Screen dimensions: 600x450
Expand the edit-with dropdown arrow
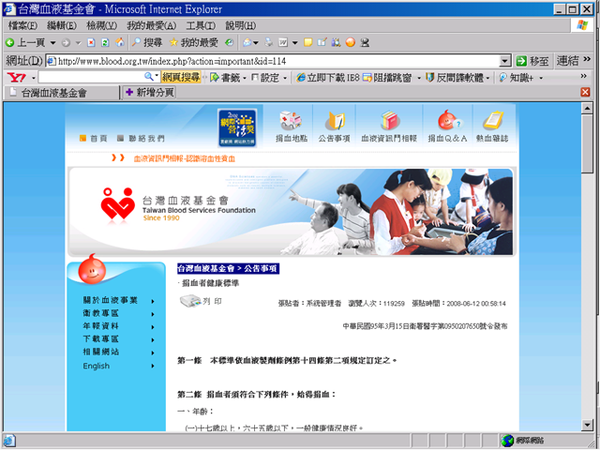click(x=295, y=43)
